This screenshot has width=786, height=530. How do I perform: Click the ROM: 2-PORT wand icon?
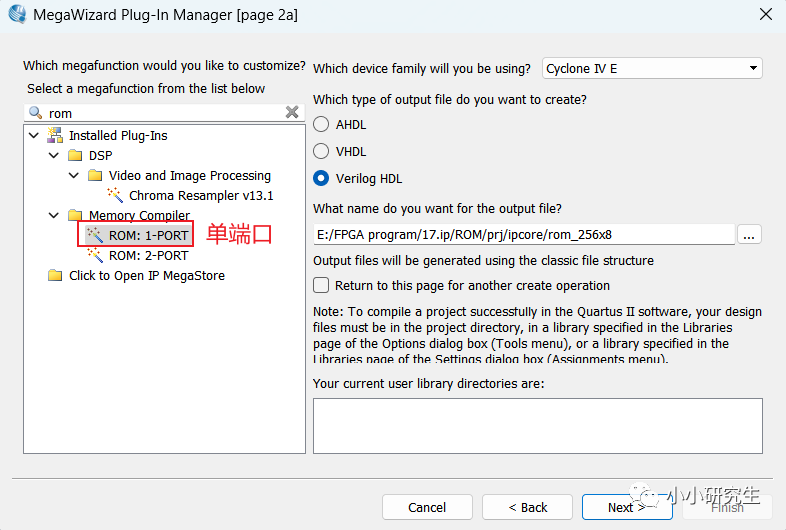[95, 255]
